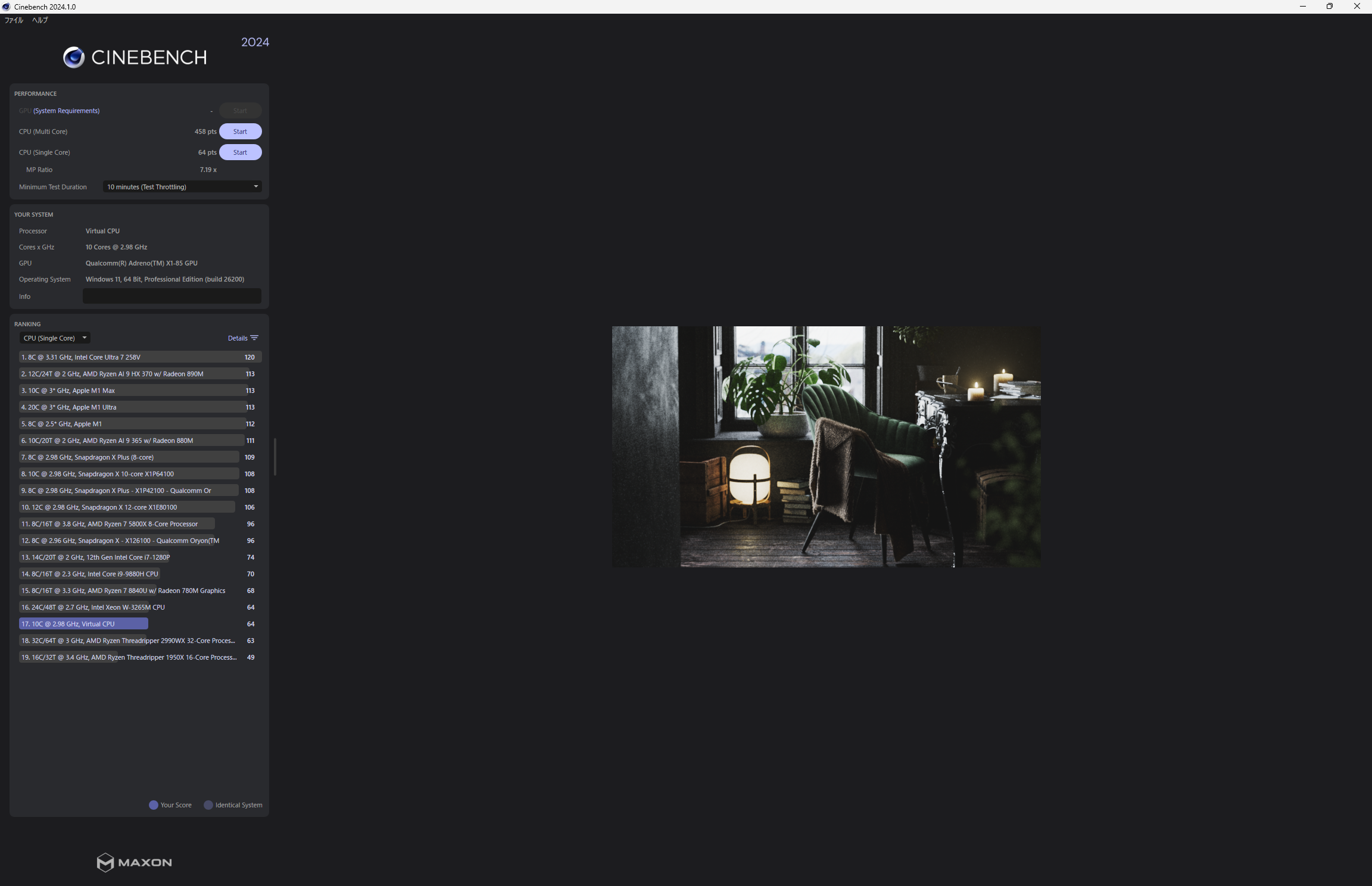Start the CPU Multi Core test
Image resolution: width=1372 pixels, height=886 pixels.
240,132
